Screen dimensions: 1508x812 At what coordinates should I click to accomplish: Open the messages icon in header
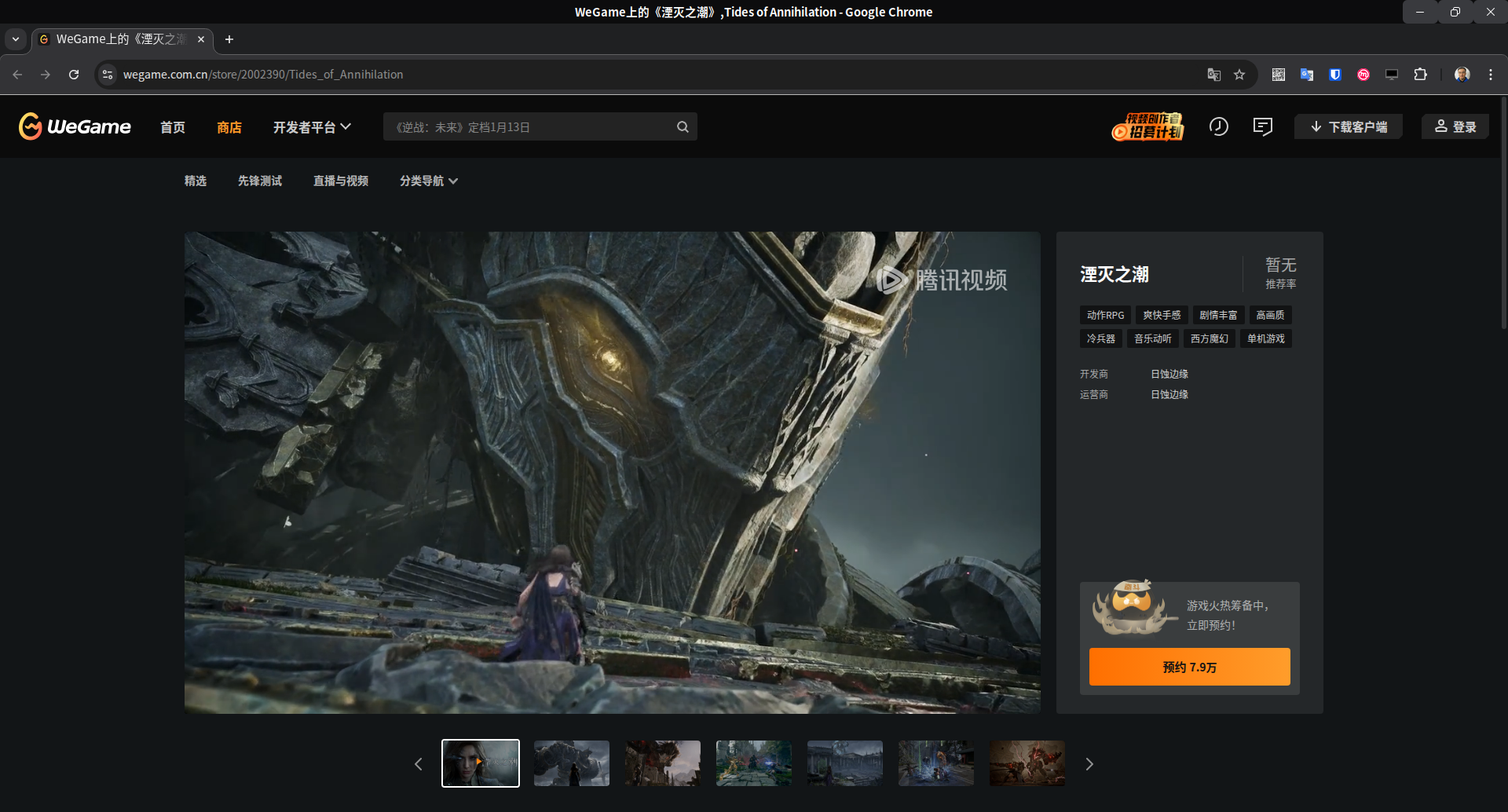(x=1262, y=126)
